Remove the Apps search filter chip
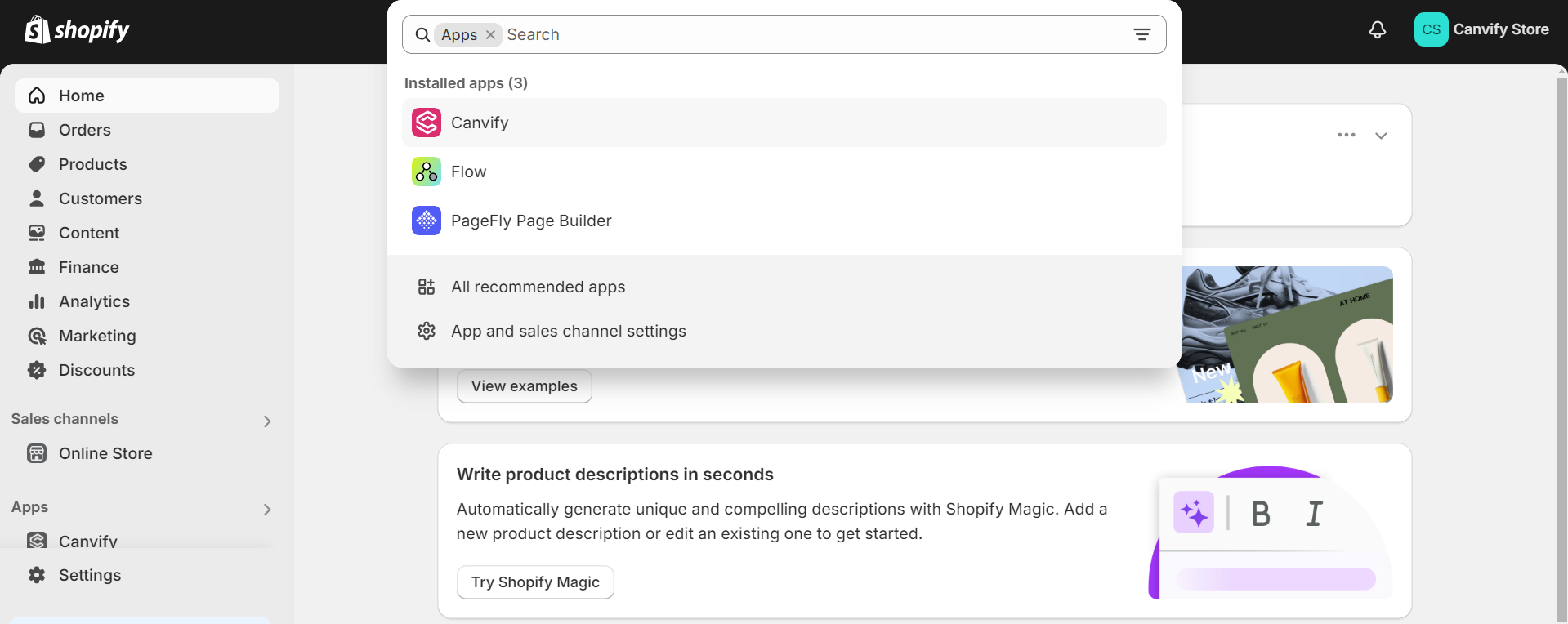This screenshot has width=1568, height=624. [x=490, y=34]
